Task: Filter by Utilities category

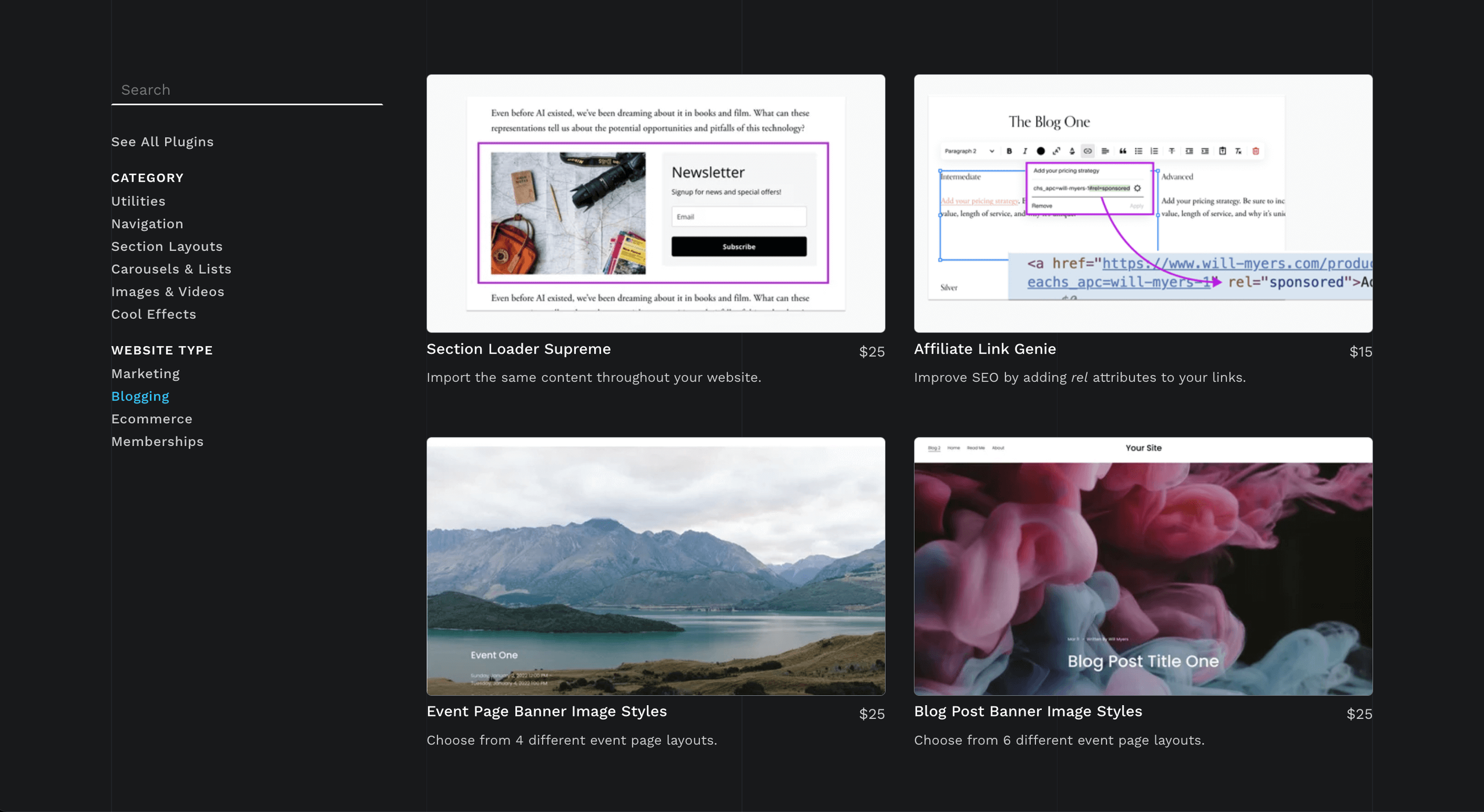Action: tap(138, 201)
